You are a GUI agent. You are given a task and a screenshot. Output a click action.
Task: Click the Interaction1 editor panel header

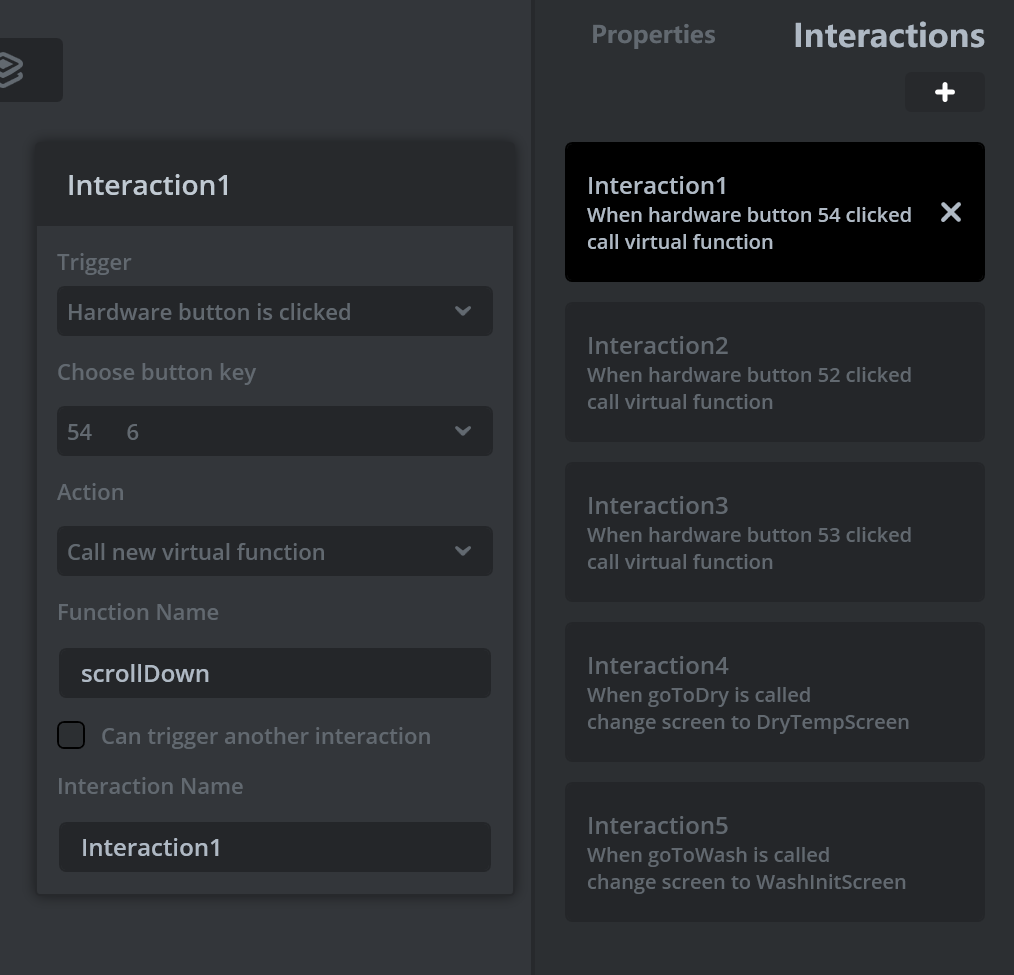click(275, 185)
